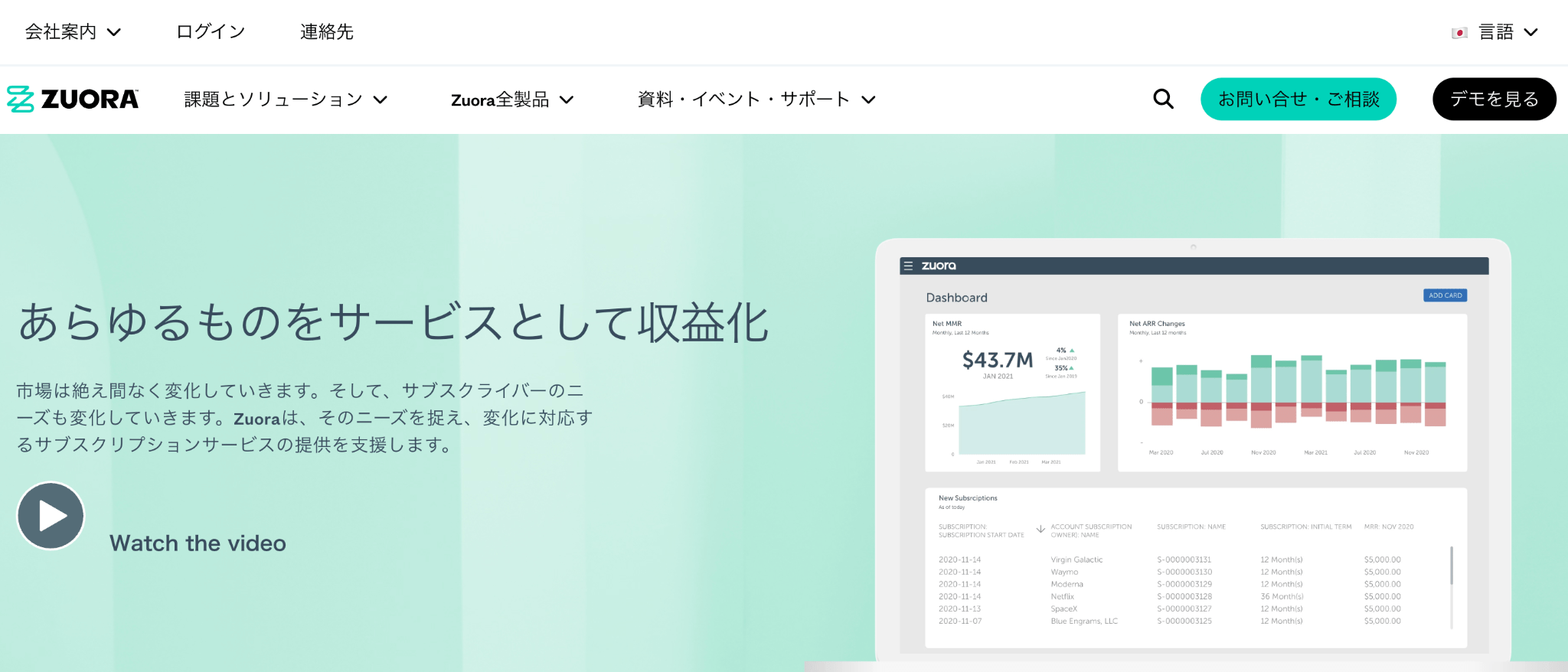
Task: Click sort arrow beside Subscription Start Date
Action: coord(1040,529)
